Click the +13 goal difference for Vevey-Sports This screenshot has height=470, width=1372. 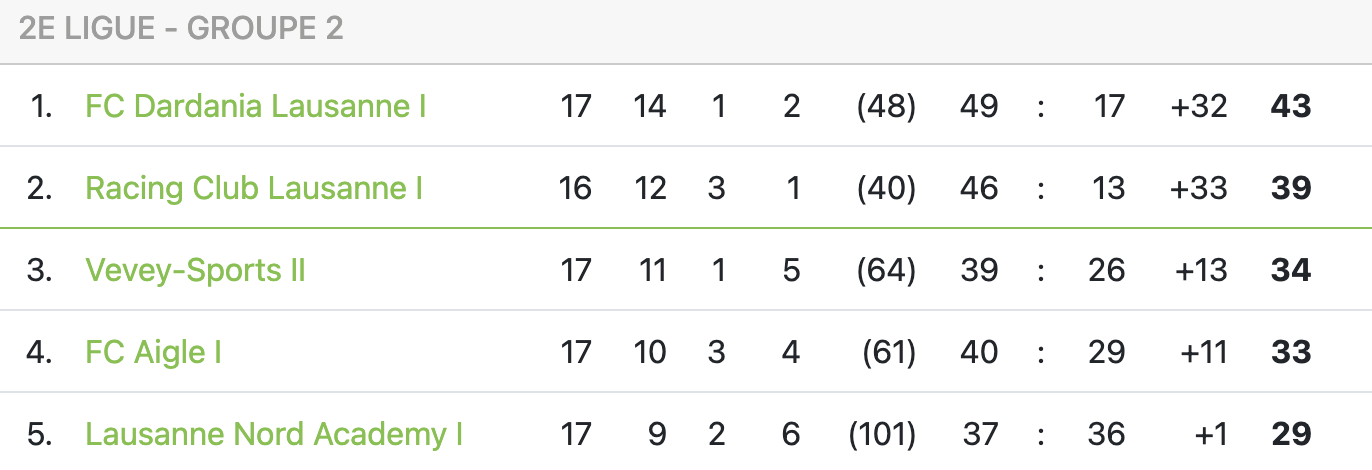[1198, 270]
